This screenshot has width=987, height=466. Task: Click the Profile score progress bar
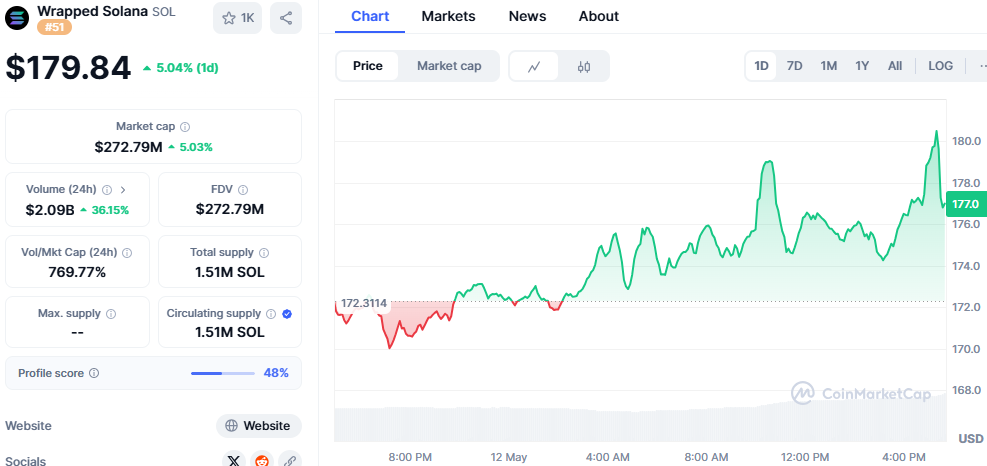coord(223,373)
